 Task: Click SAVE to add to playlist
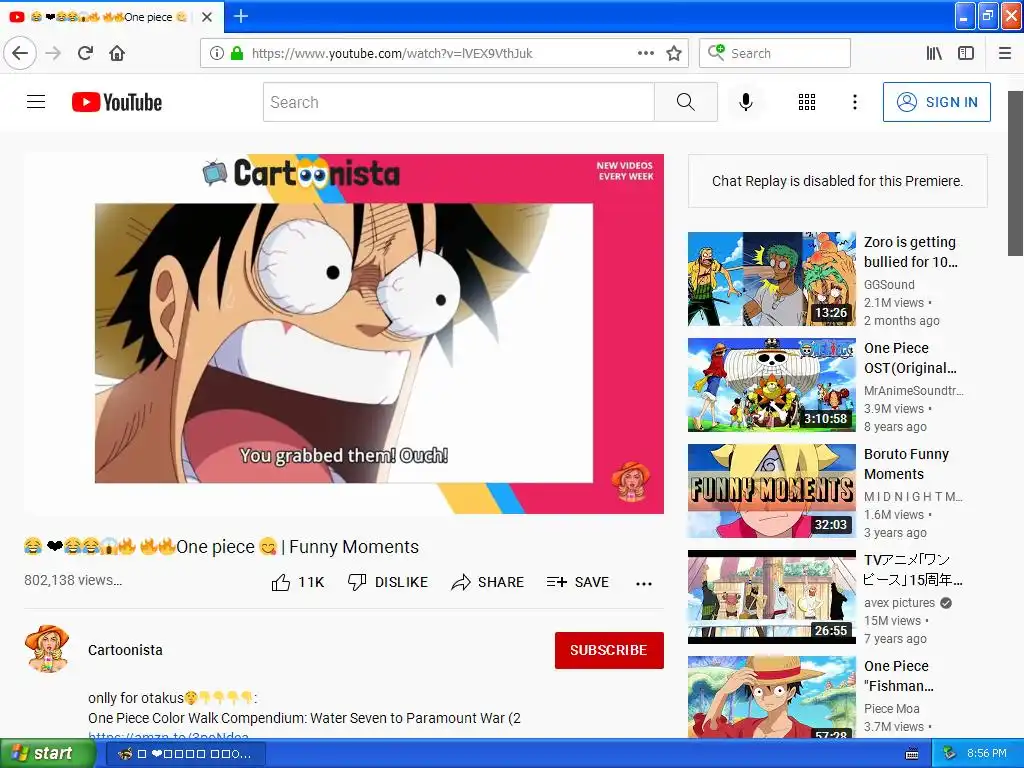click(577, 582)
